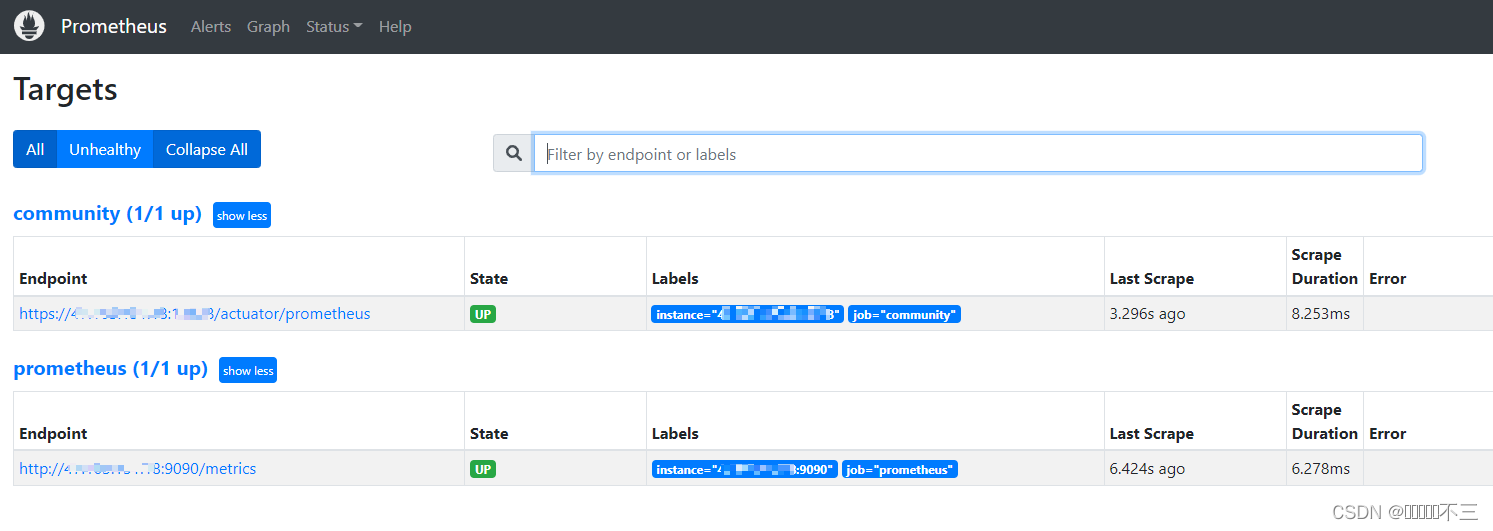Click the job="community" label badge
Screen dimensions: 1493x531
point(904,314)
